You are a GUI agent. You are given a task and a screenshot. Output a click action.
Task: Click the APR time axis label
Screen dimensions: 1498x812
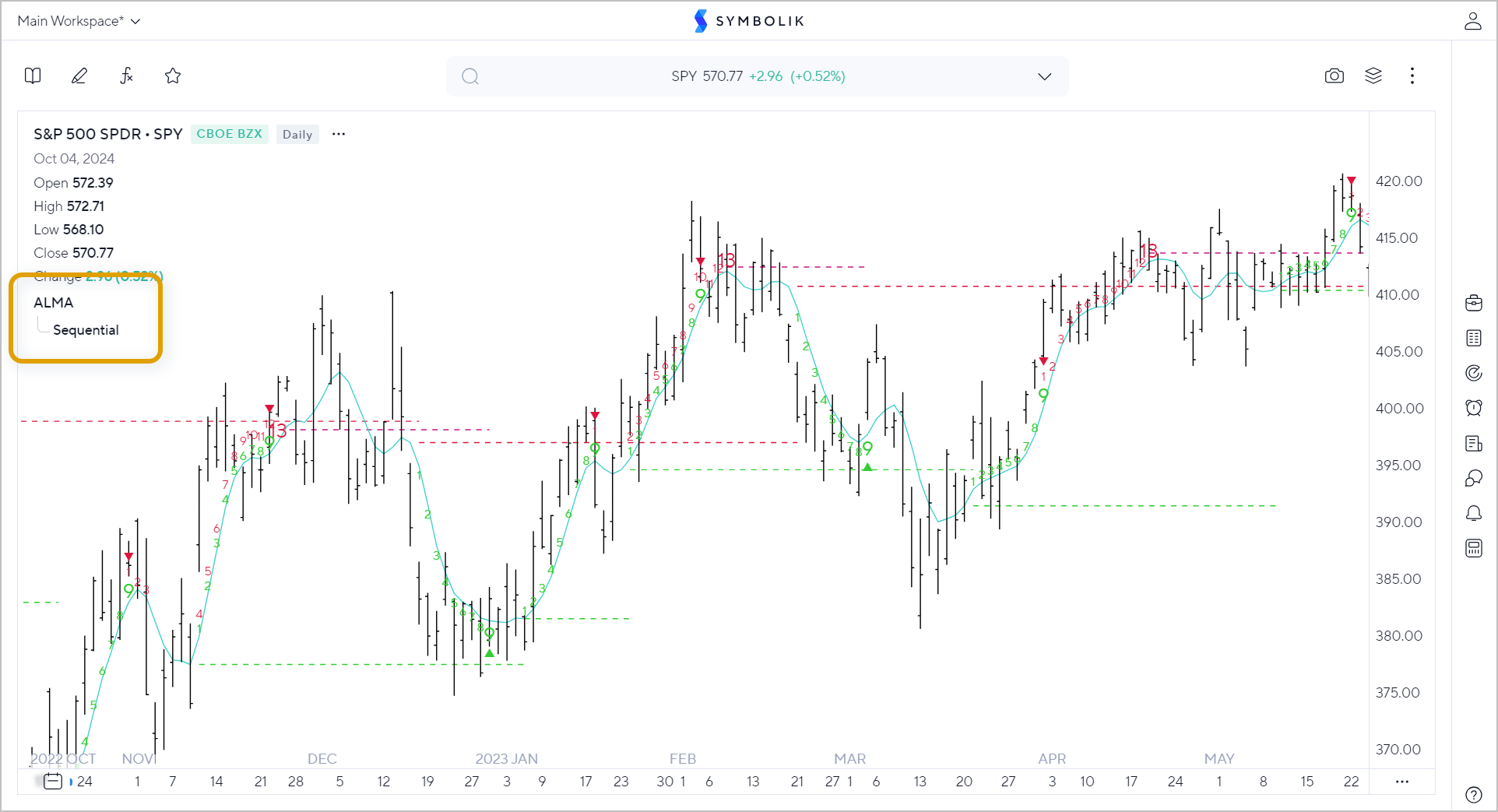[x=1052, y=759]
